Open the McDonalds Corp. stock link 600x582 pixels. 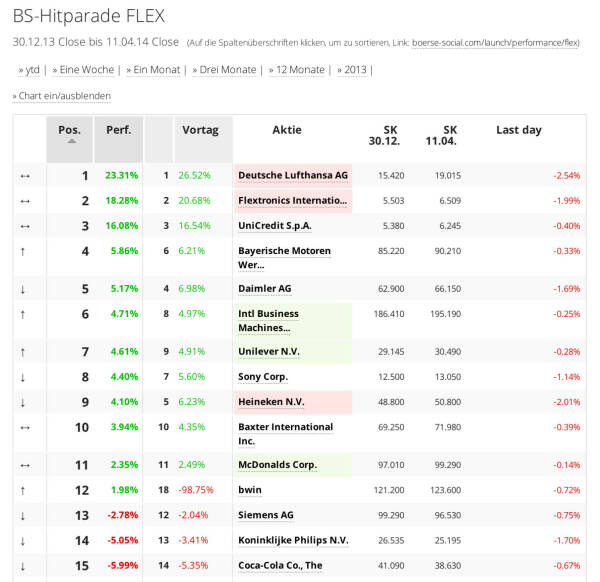click(277, 465)
